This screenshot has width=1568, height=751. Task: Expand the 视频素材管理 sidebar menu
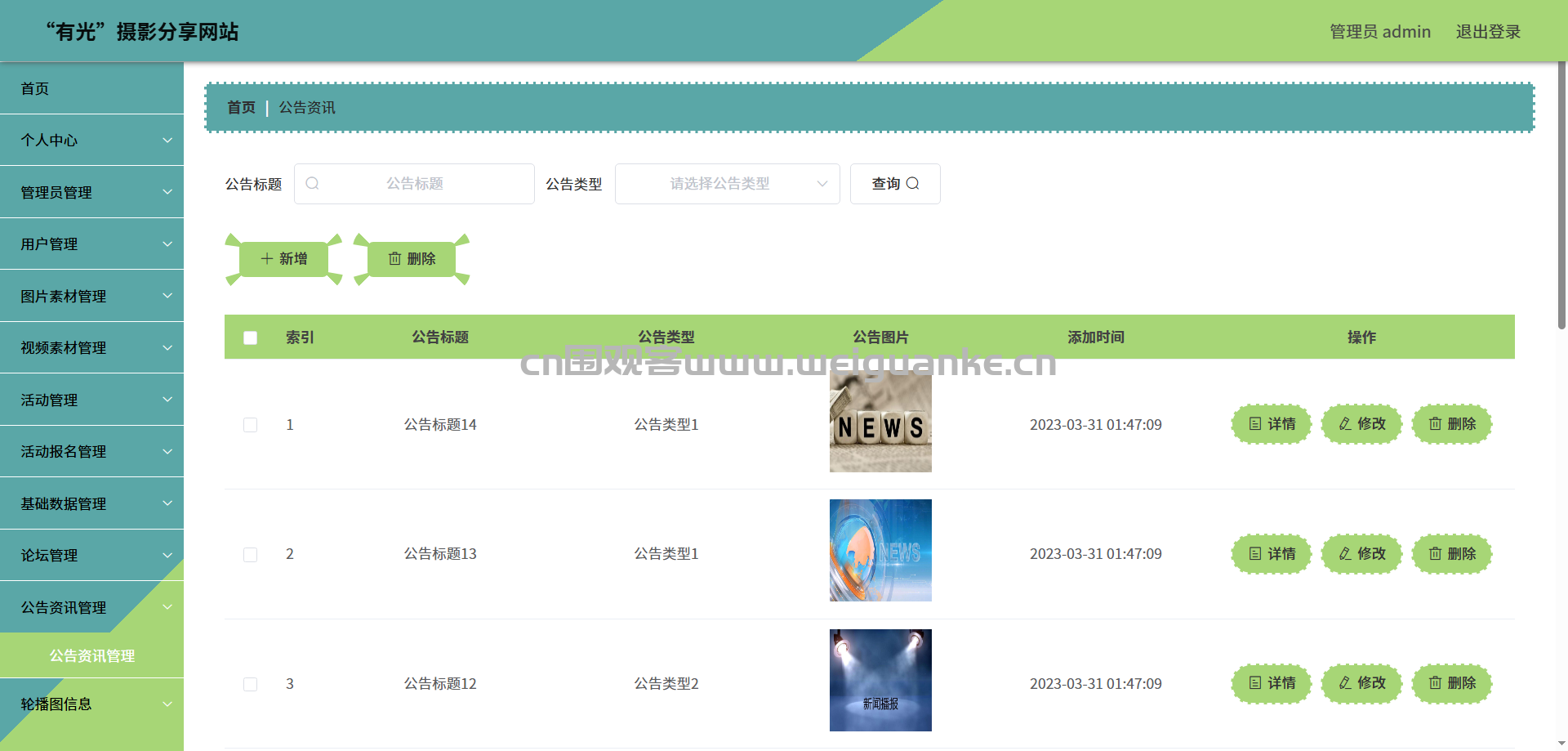[91, 348]
